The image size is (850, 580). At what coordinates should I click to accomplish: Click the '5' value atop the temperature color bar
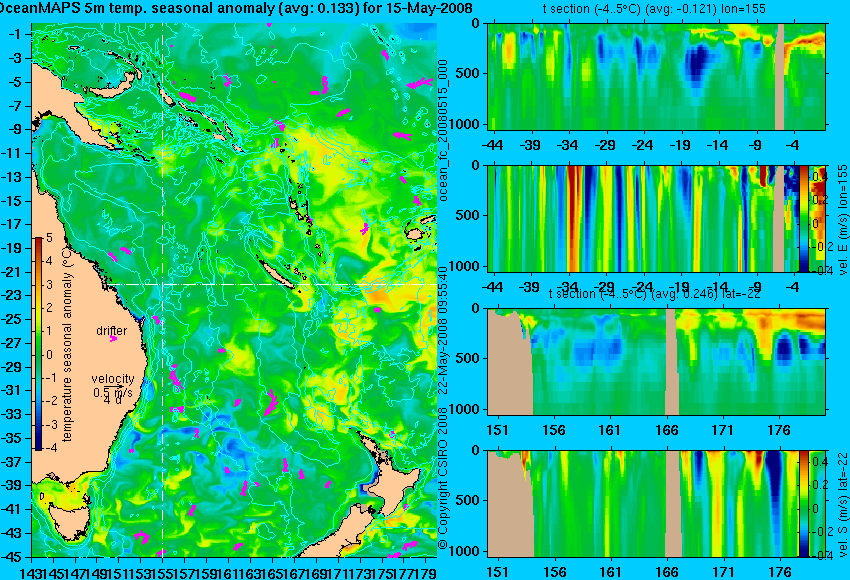pyautogui.click(x=49, y=237)
